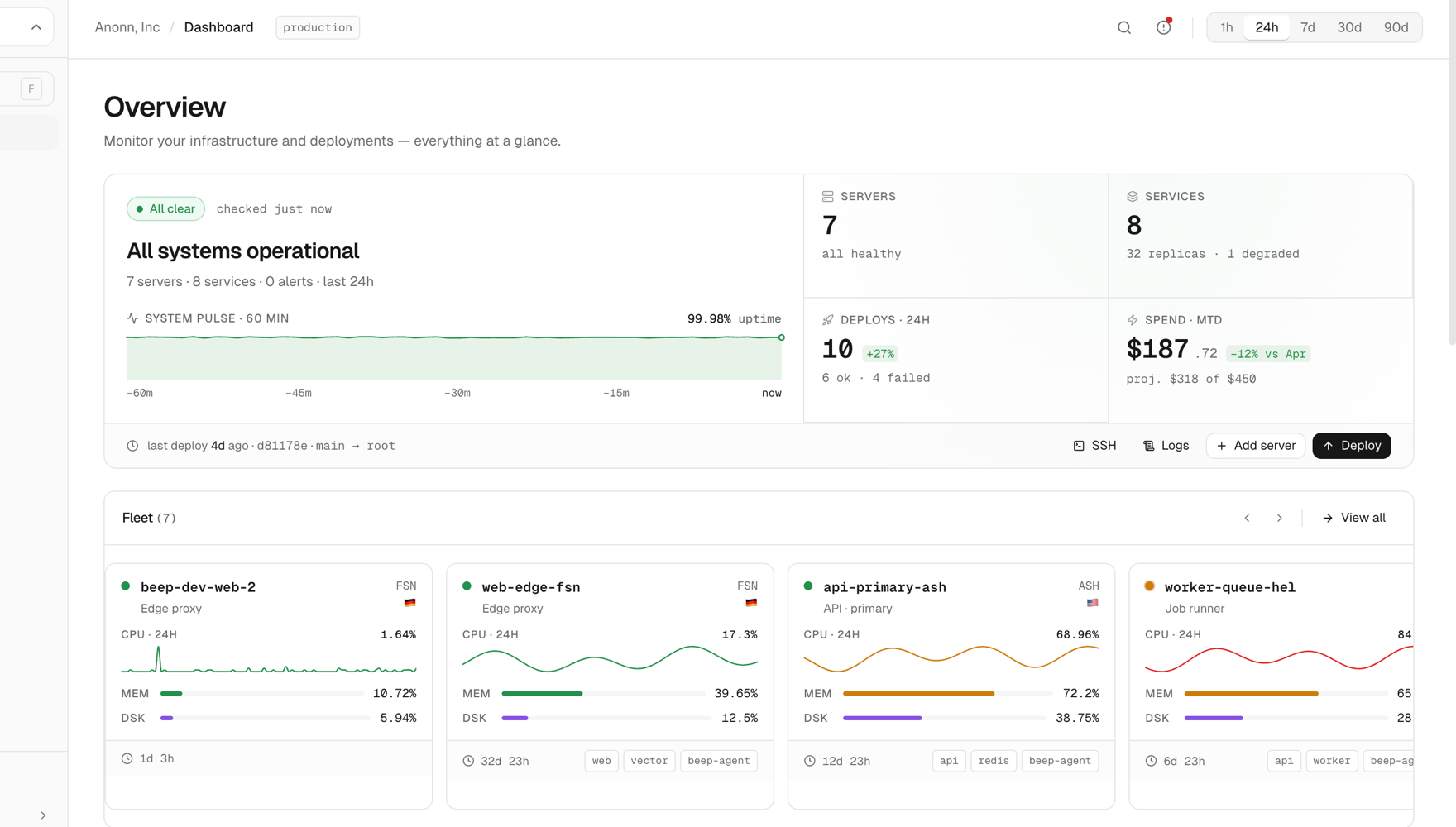Screen dimensions: 1456x827
Task: Open the alerts notification icon
Action: coord(1164,27)
